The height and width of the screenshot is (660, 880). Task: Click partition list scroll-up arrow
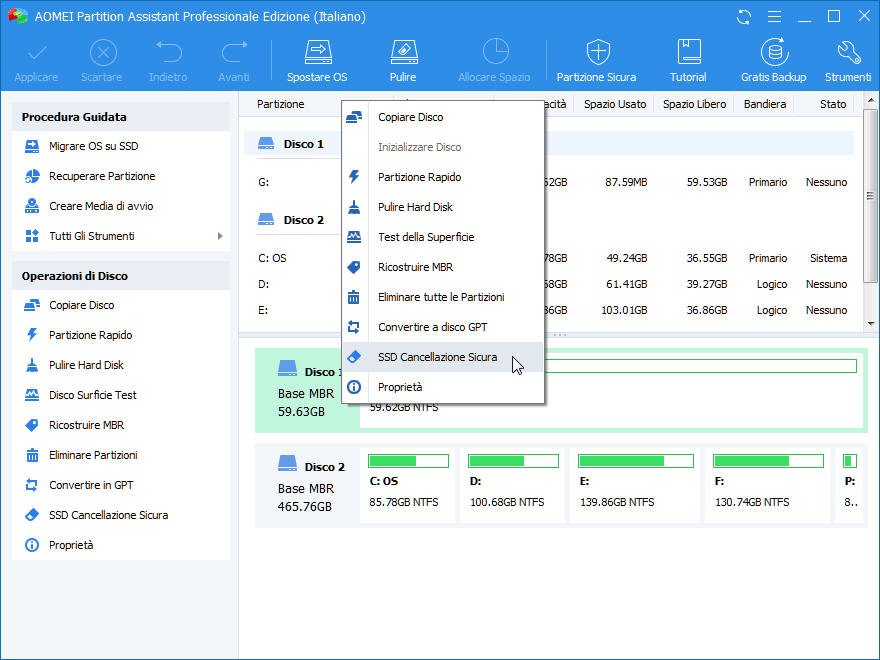(x=870, y=101)
